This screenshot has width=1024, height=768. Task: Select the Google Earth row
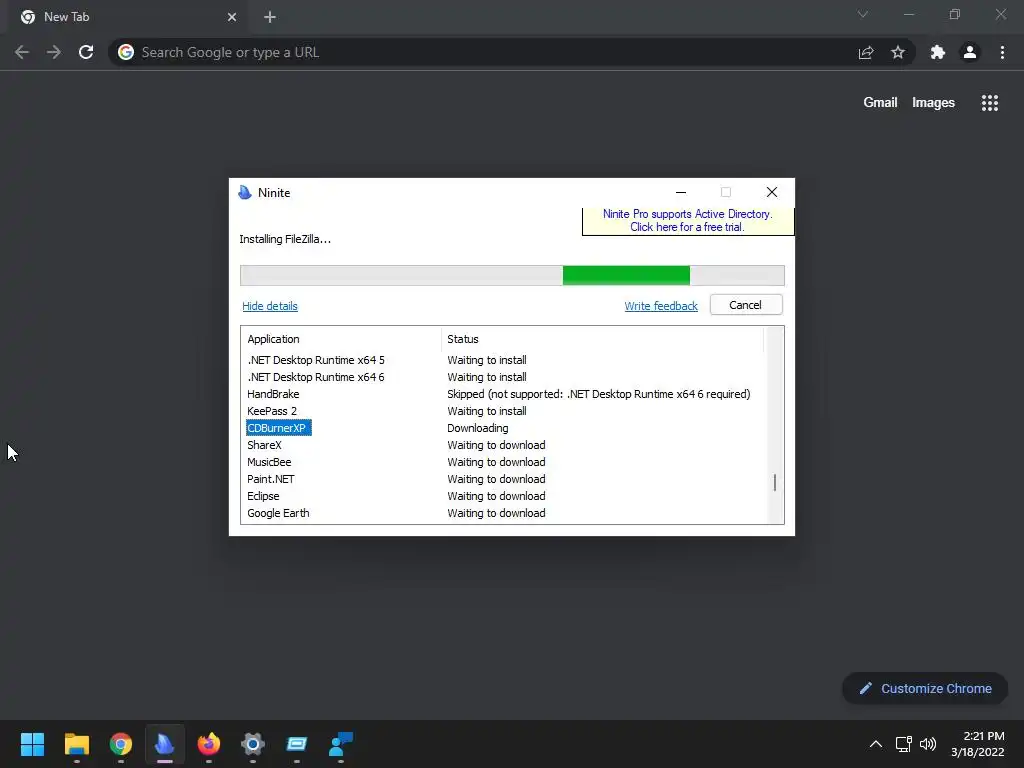[x=503, y=513]
